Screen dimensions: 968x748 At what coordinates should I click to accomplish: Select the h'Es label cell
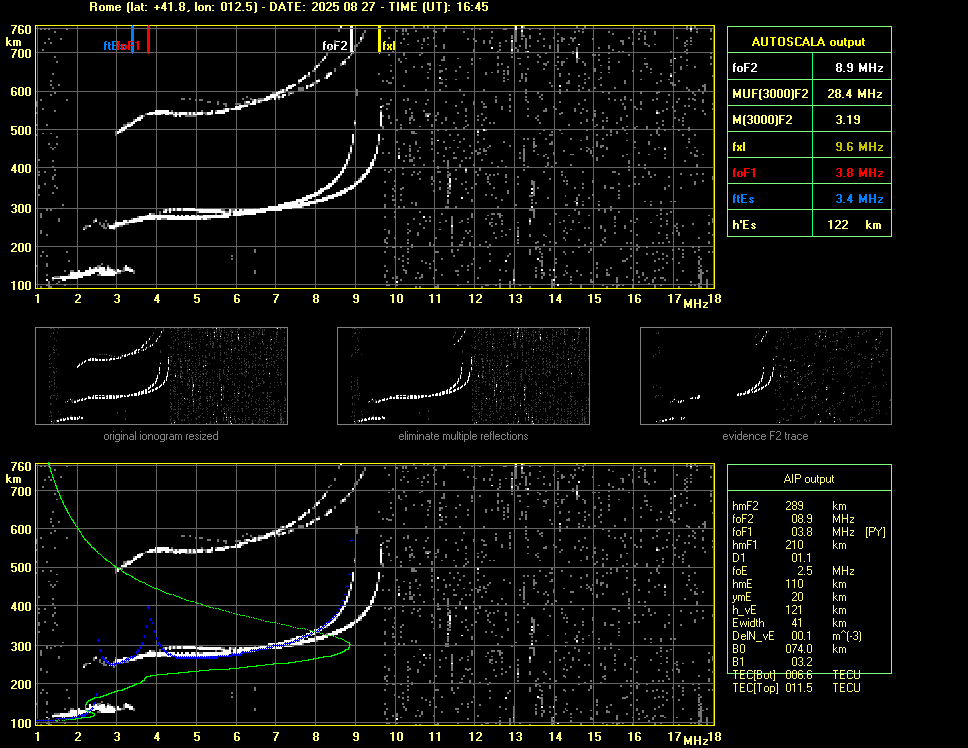point(770,224)
